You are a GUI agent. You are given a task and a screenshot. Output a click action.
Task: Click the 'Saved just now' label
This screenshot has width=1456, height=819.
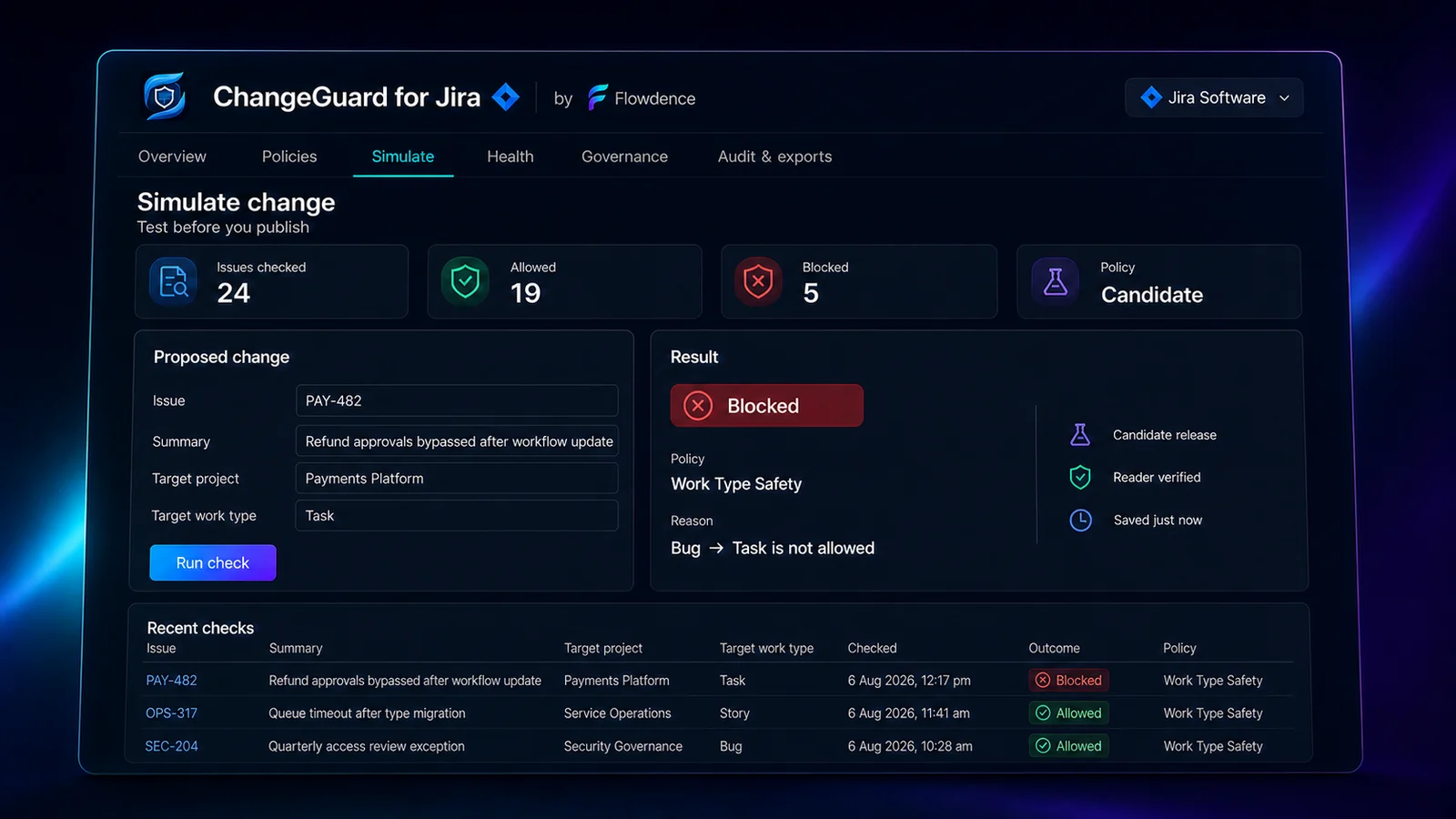tap(1158, 520)
